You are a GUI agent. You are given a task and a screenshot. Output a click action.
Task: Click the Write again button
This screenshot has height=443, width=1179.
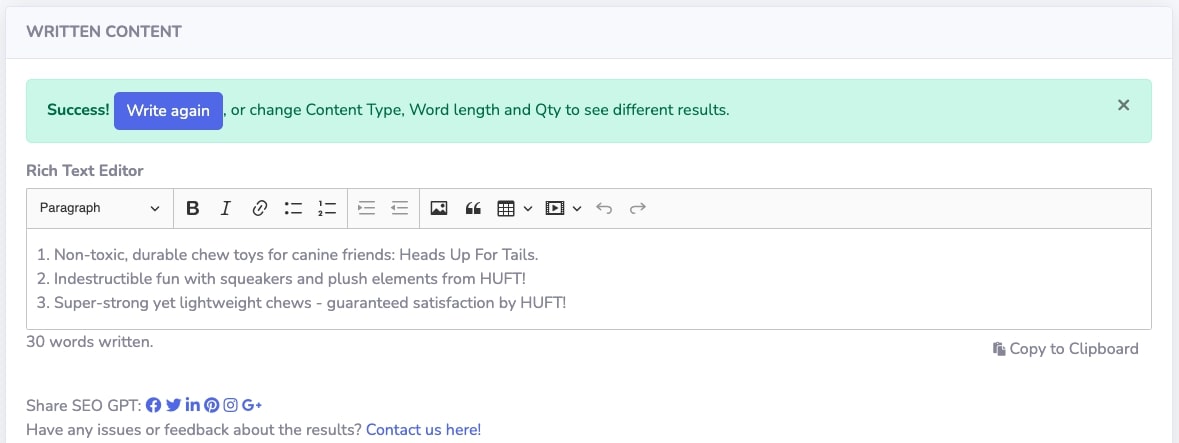tap(168, 111)
